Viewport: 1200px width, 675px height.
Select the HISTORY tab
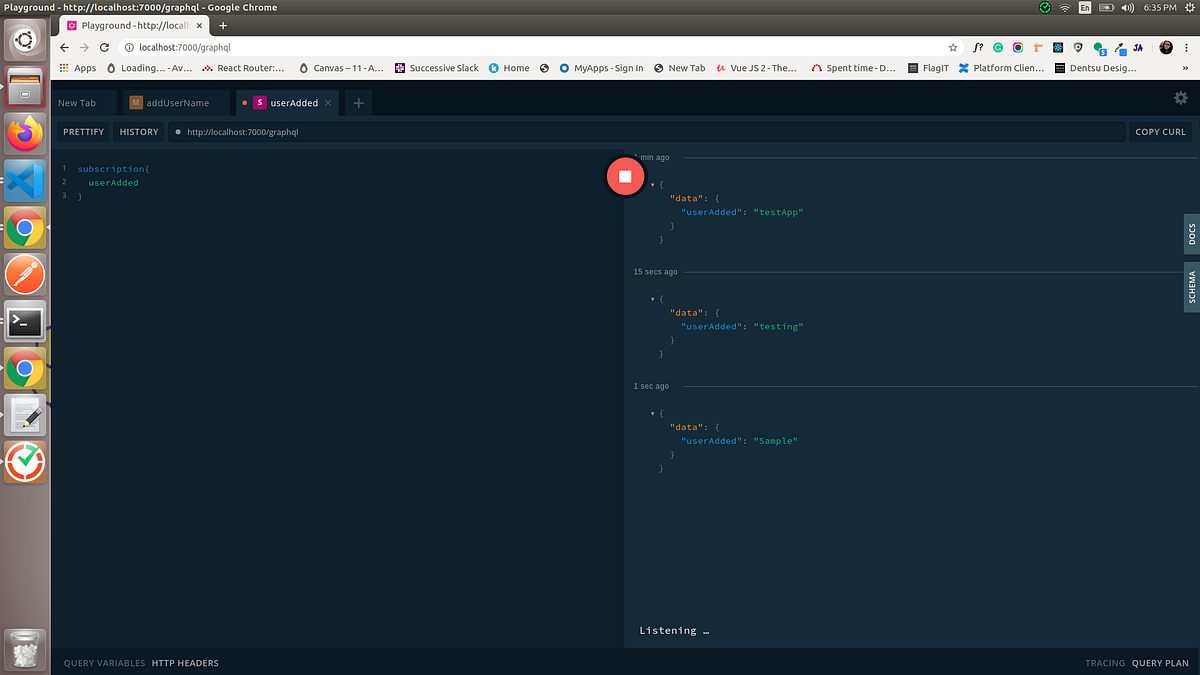tap(138, 131)
